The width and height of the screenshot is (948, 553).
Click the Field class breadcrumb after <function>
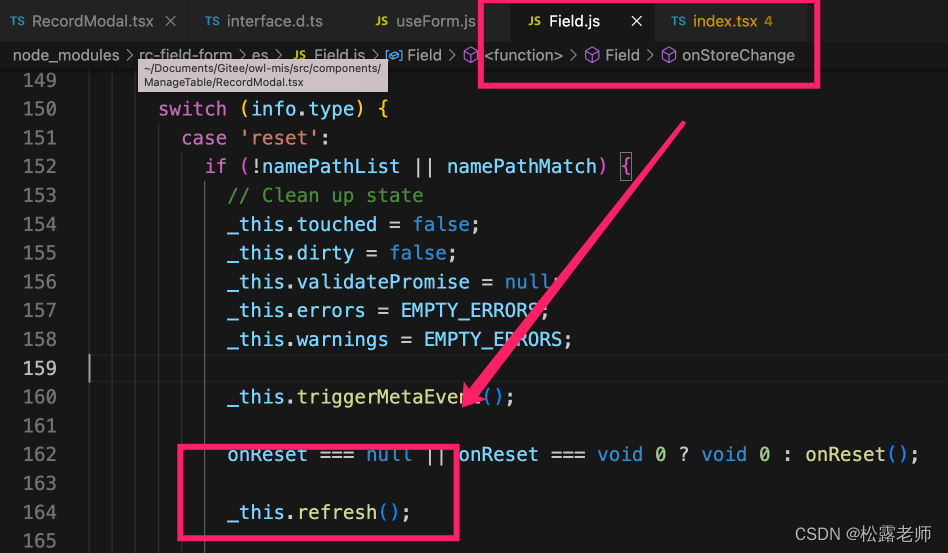pyautogui.click(x=622, y=56)
